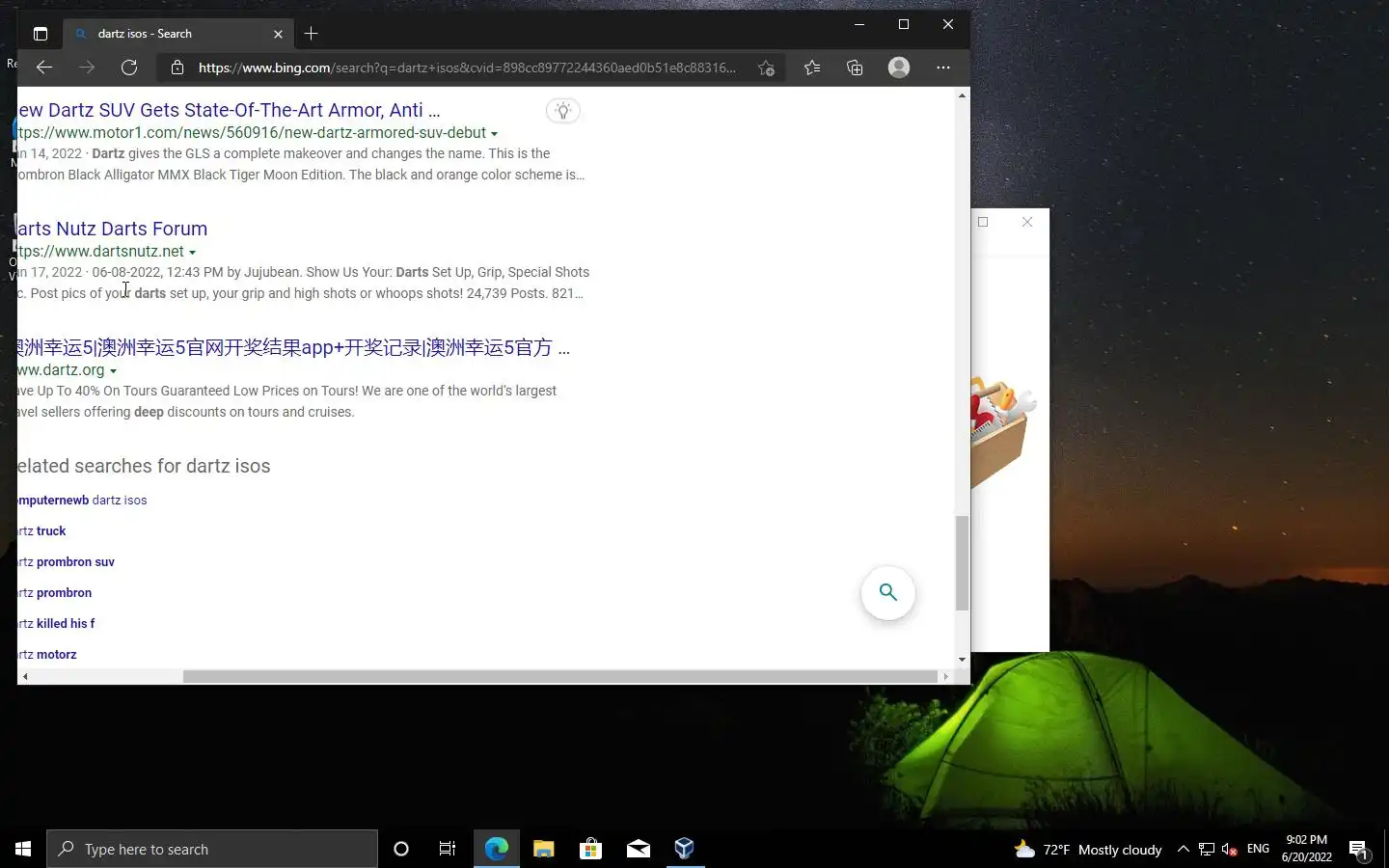Viewport: 1389px width, 868px height.
Task: Click the address bar URL field
Action: (467, 68)
